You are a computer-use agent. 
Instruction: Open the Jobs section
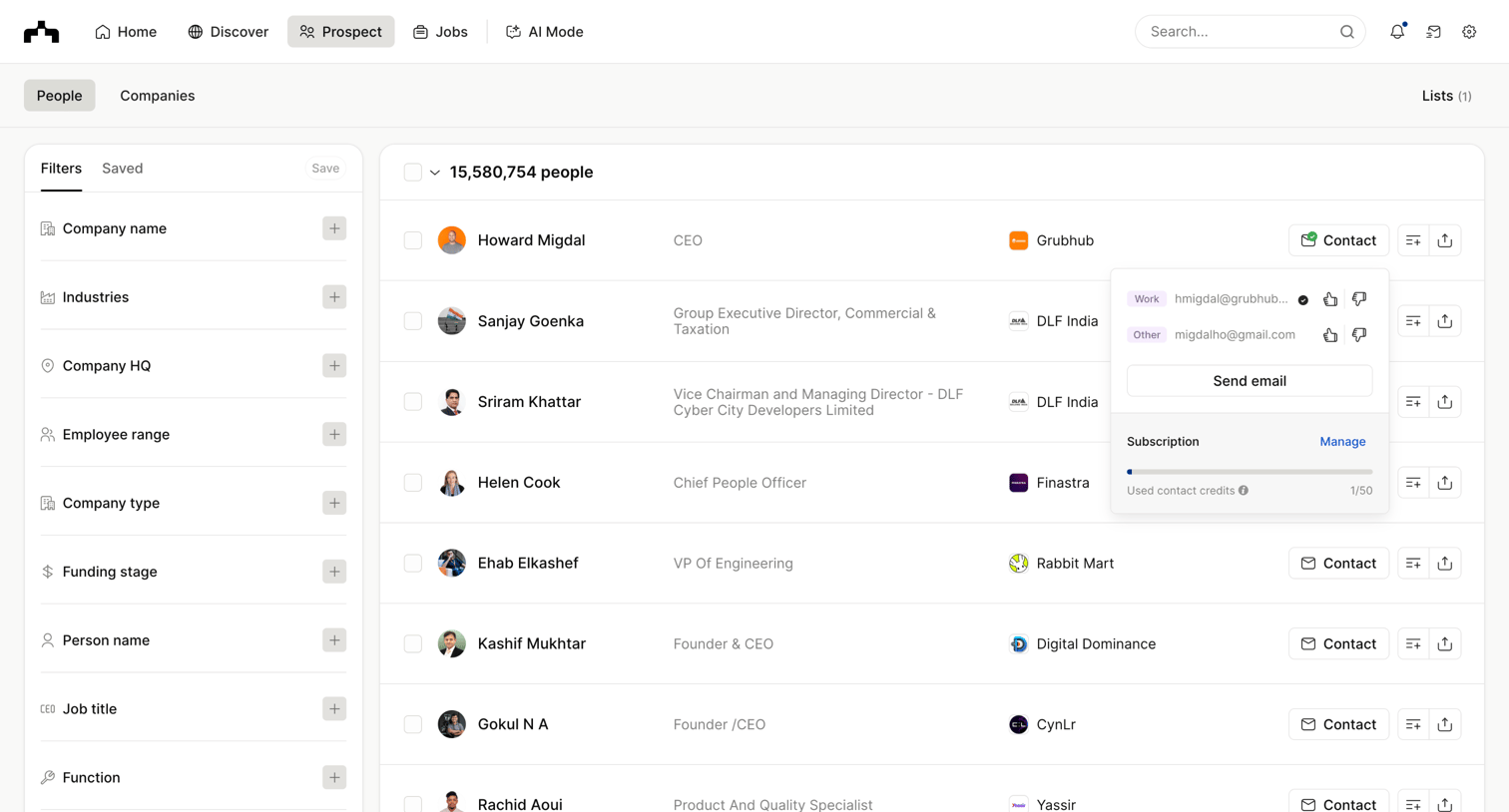point(440,32)
